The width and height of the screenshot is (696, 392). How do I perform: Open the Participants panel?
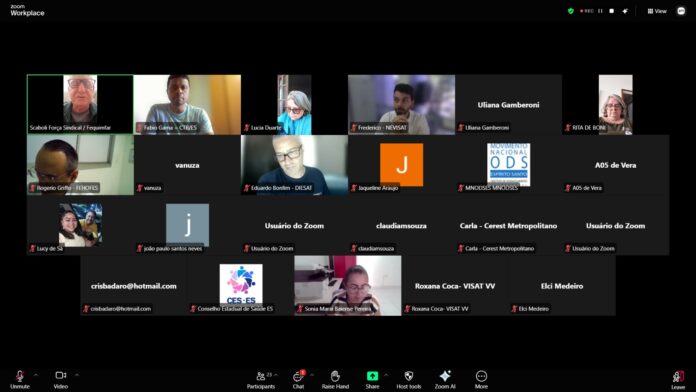tap(261, 380)
